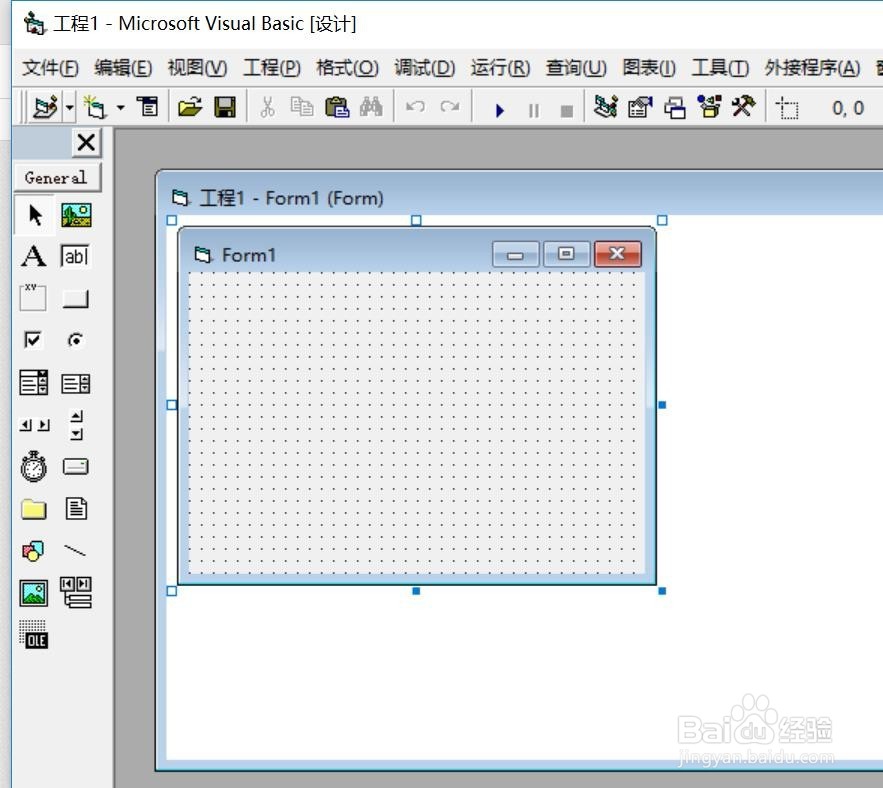
Task: Open the Form Layout Window icon
Action: pyautogui.click(x=675, y=107)
